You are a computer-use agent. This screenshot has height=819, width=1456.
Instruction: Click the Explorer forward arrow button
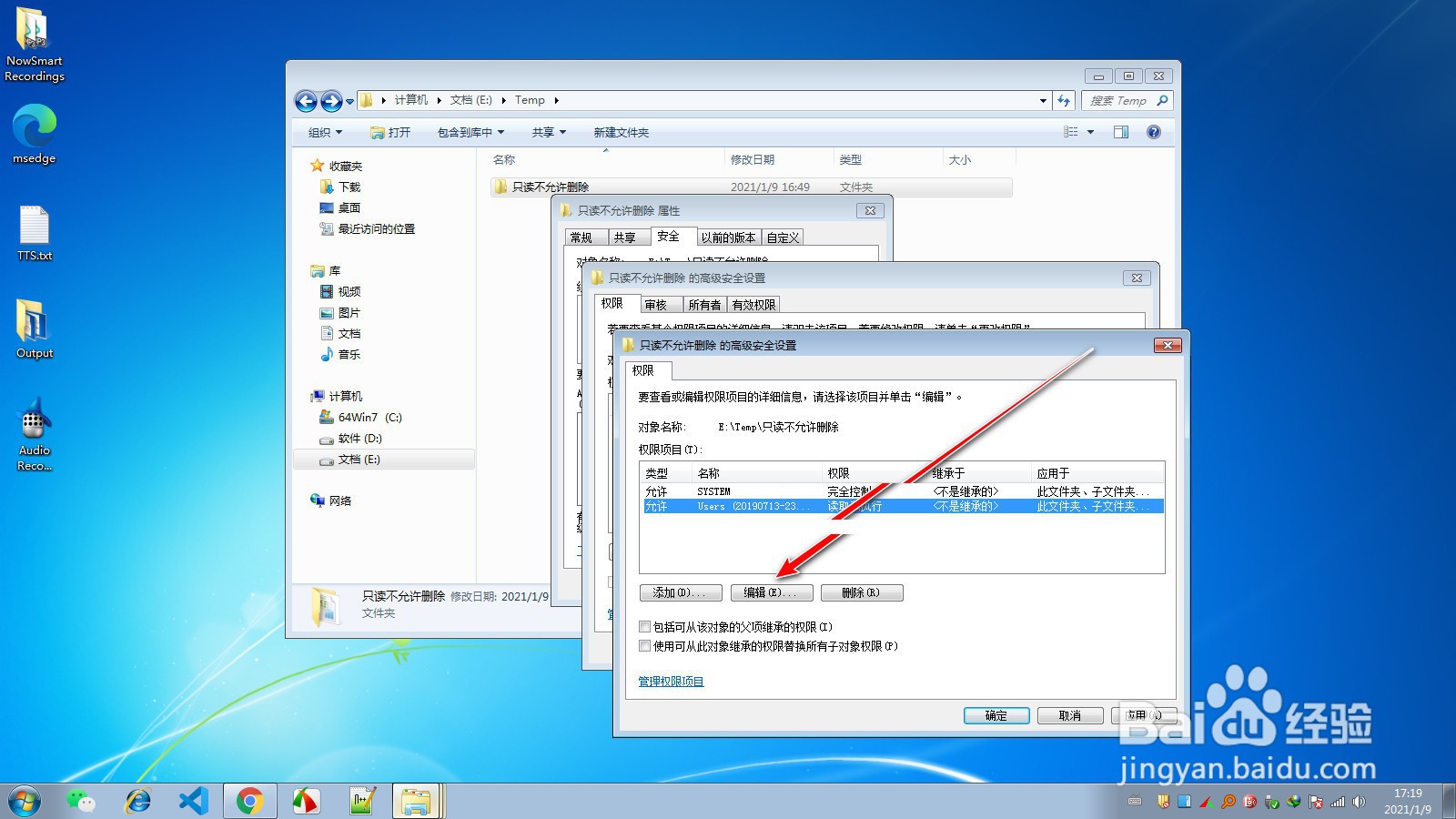(331, 101)
